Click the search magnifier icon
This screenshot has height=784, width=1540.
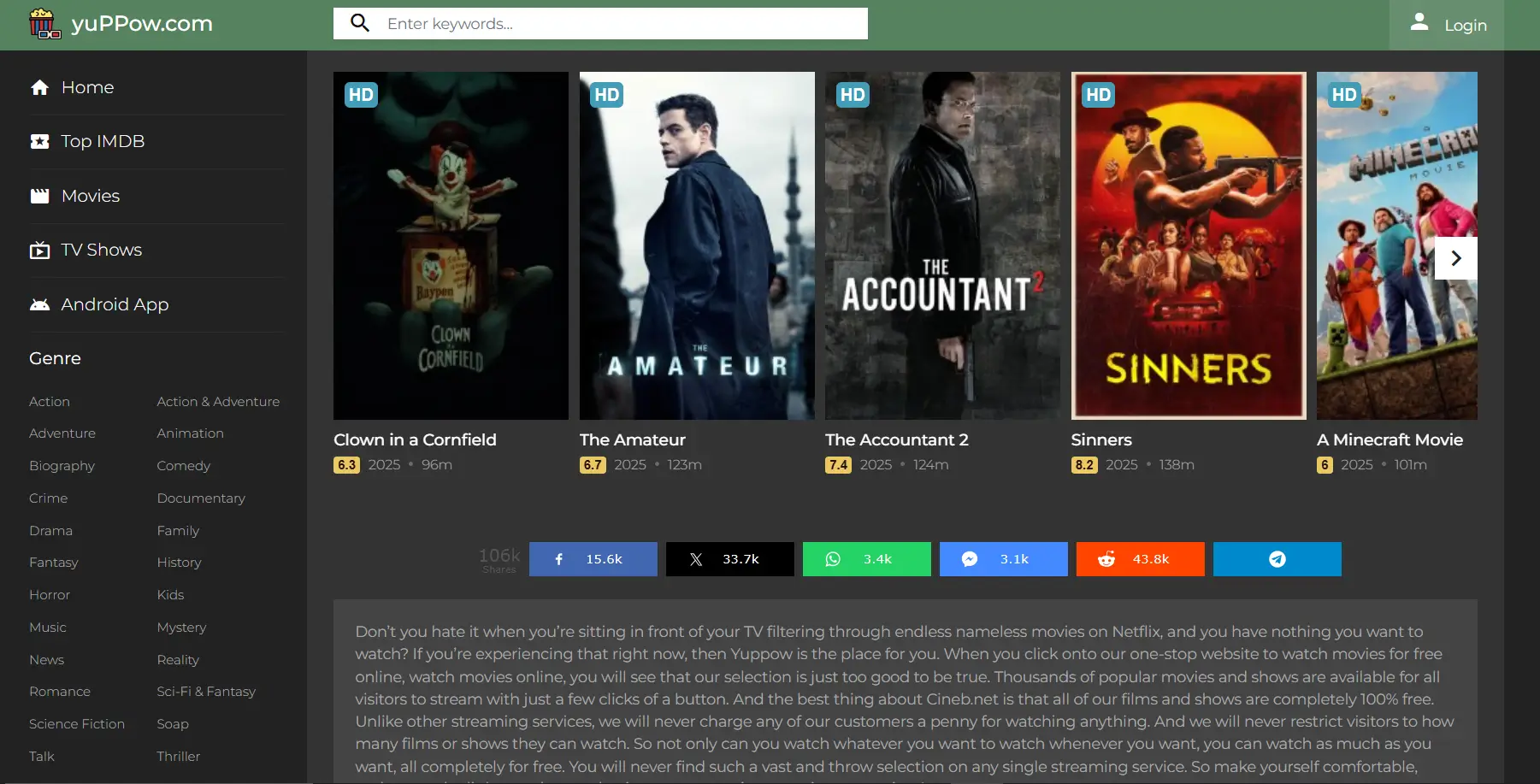click(360, 23)
